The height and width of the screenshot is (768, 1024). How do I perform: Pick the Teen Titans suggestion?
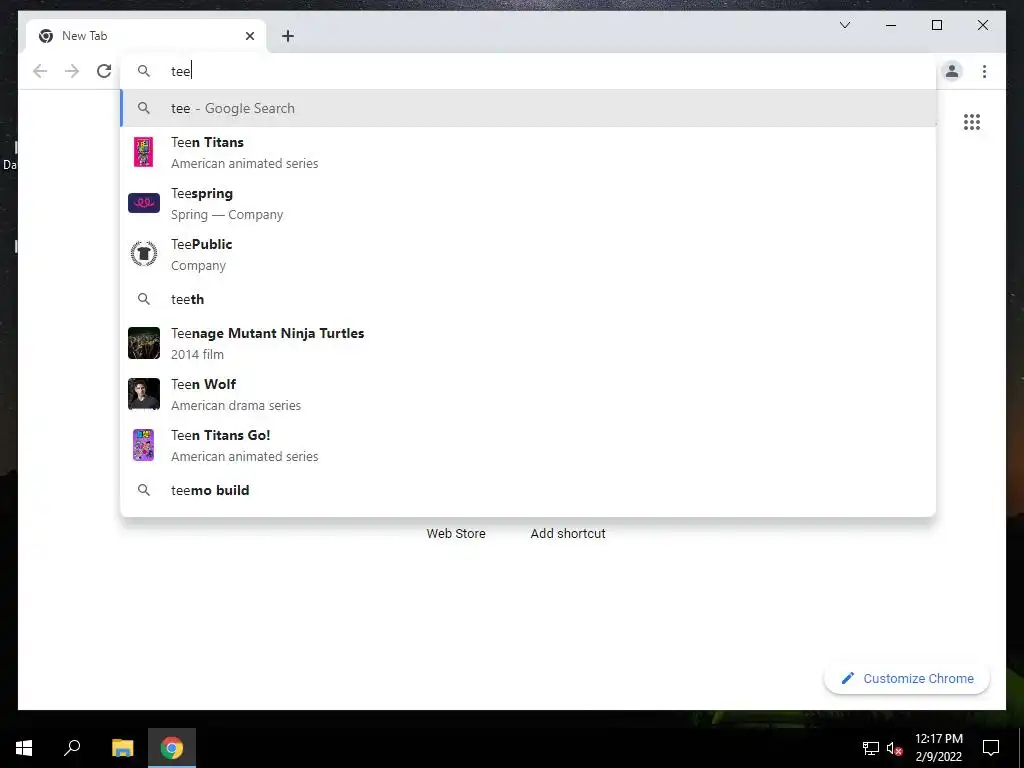528,152
